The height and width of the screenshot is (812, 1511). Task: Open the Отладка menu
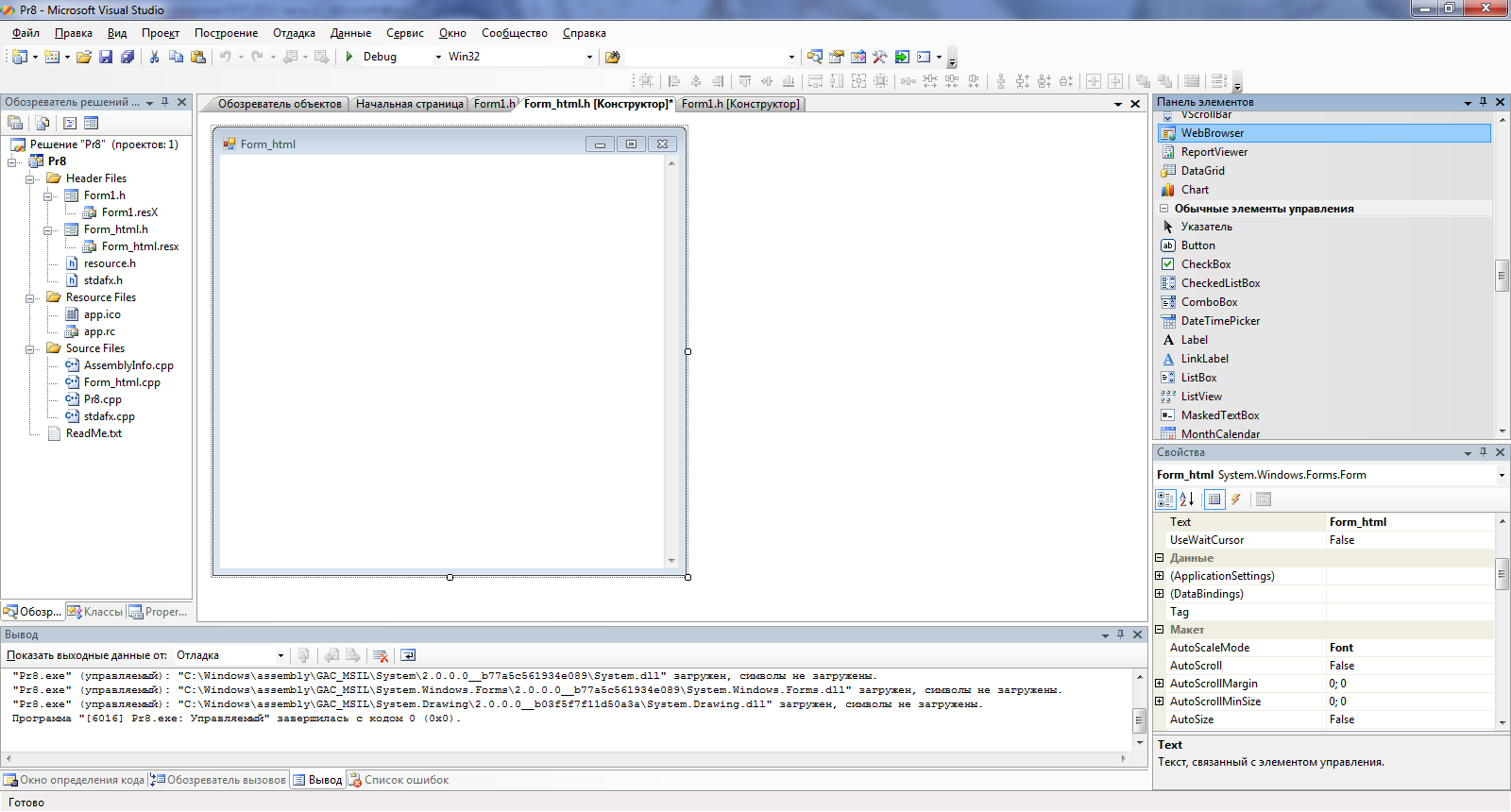point(294,33)
